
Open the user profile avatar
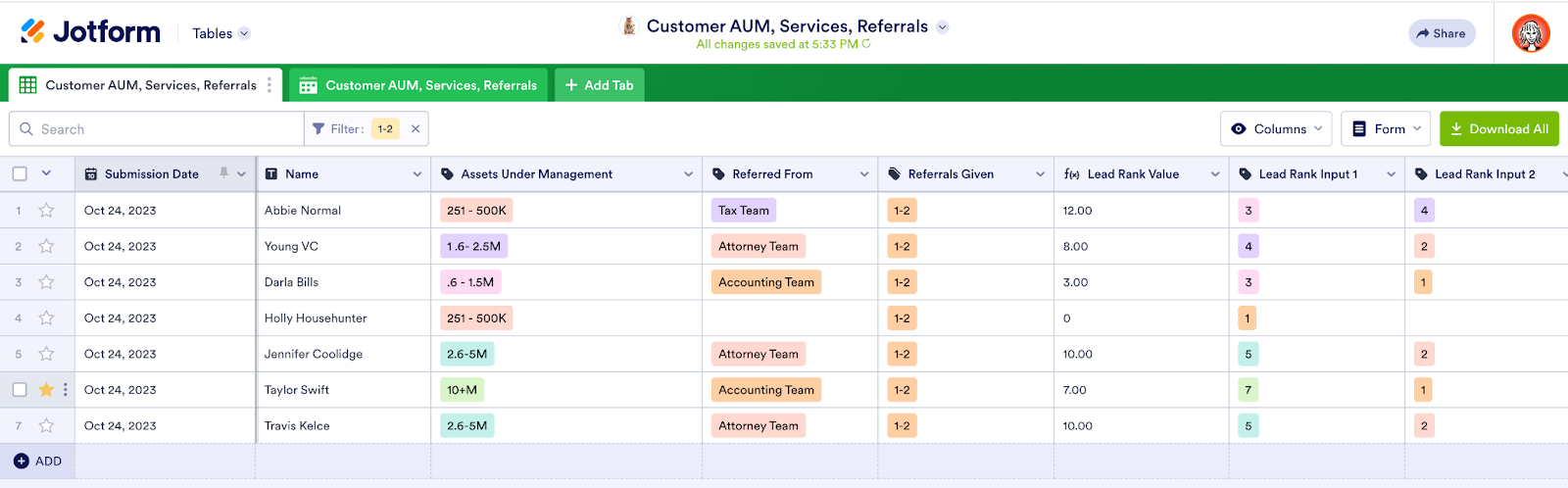coord(1531,33)
